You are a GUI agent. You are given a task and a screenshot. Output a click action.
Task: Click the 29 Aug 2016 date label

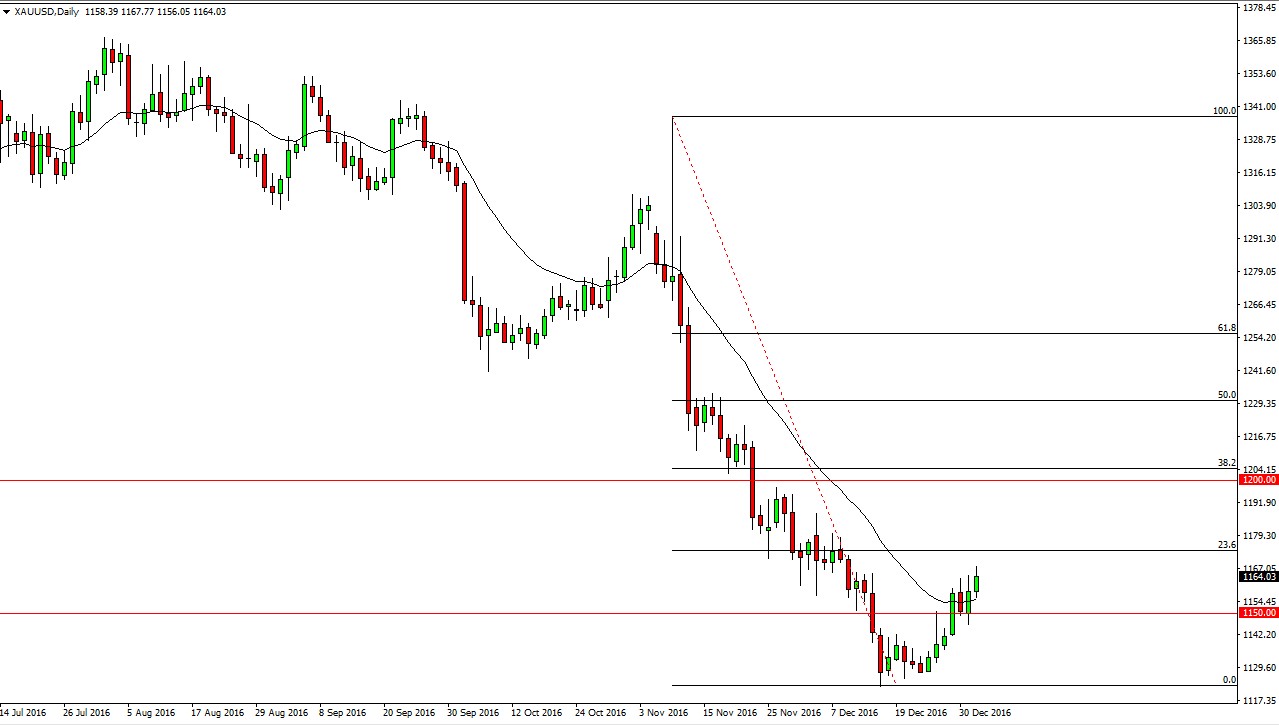tap(281, 713)
